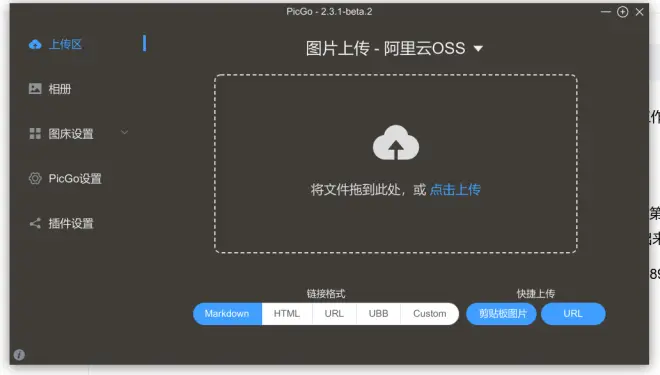Expand the 图床设置 chevron
Viewport: 660px width, 375px height.
pos(124,132)
